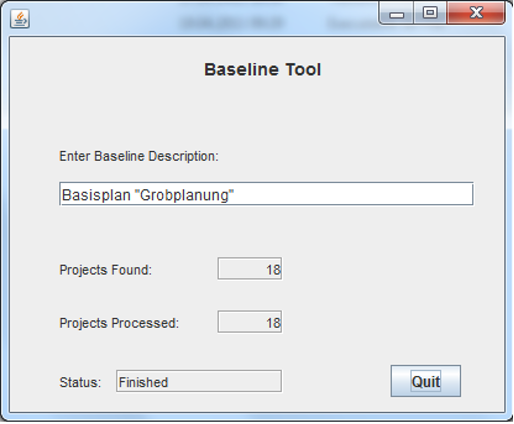
Task: Click the Projects Processed label
Action: tap(119, 323)
